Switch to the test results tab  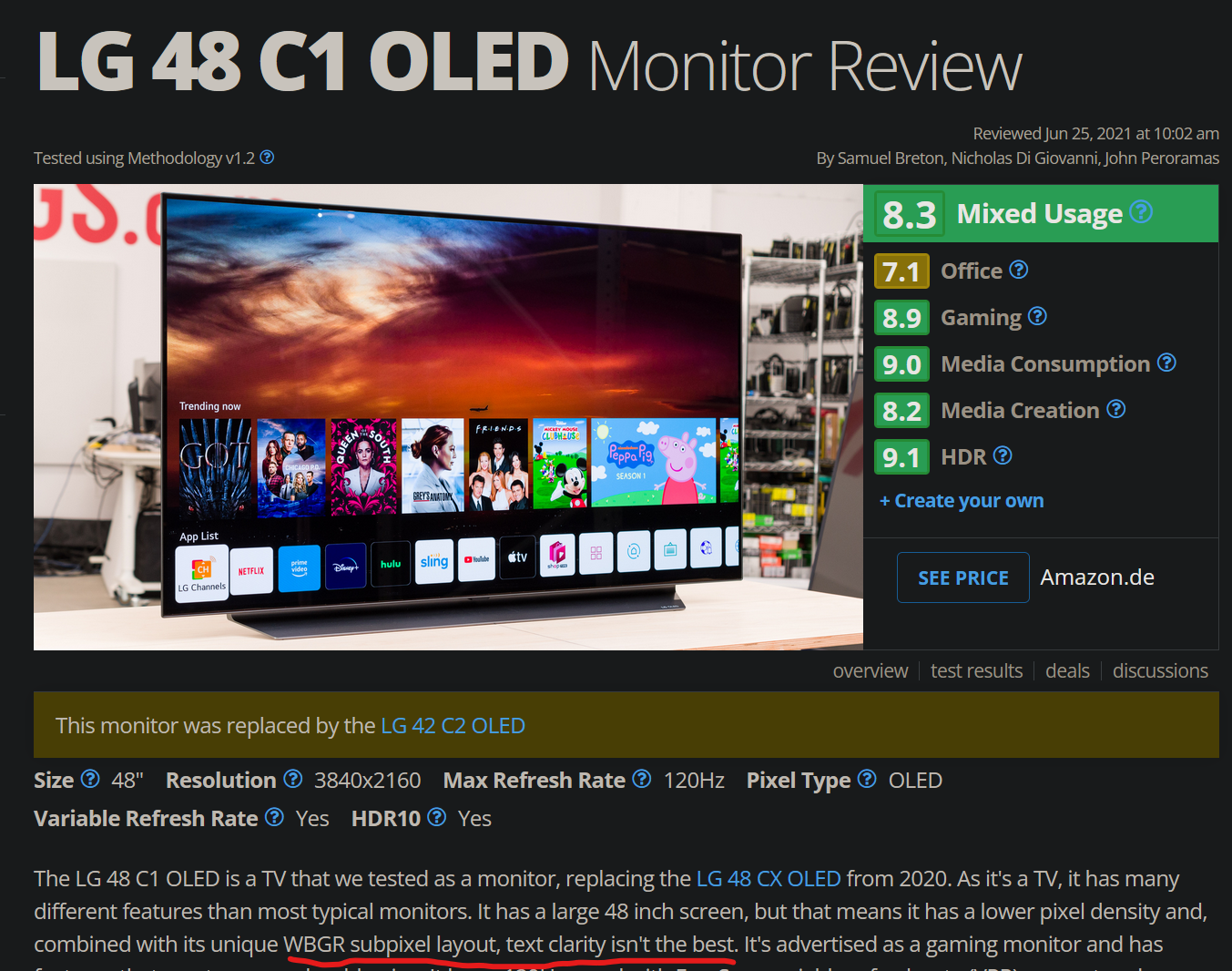pos(976,671)
